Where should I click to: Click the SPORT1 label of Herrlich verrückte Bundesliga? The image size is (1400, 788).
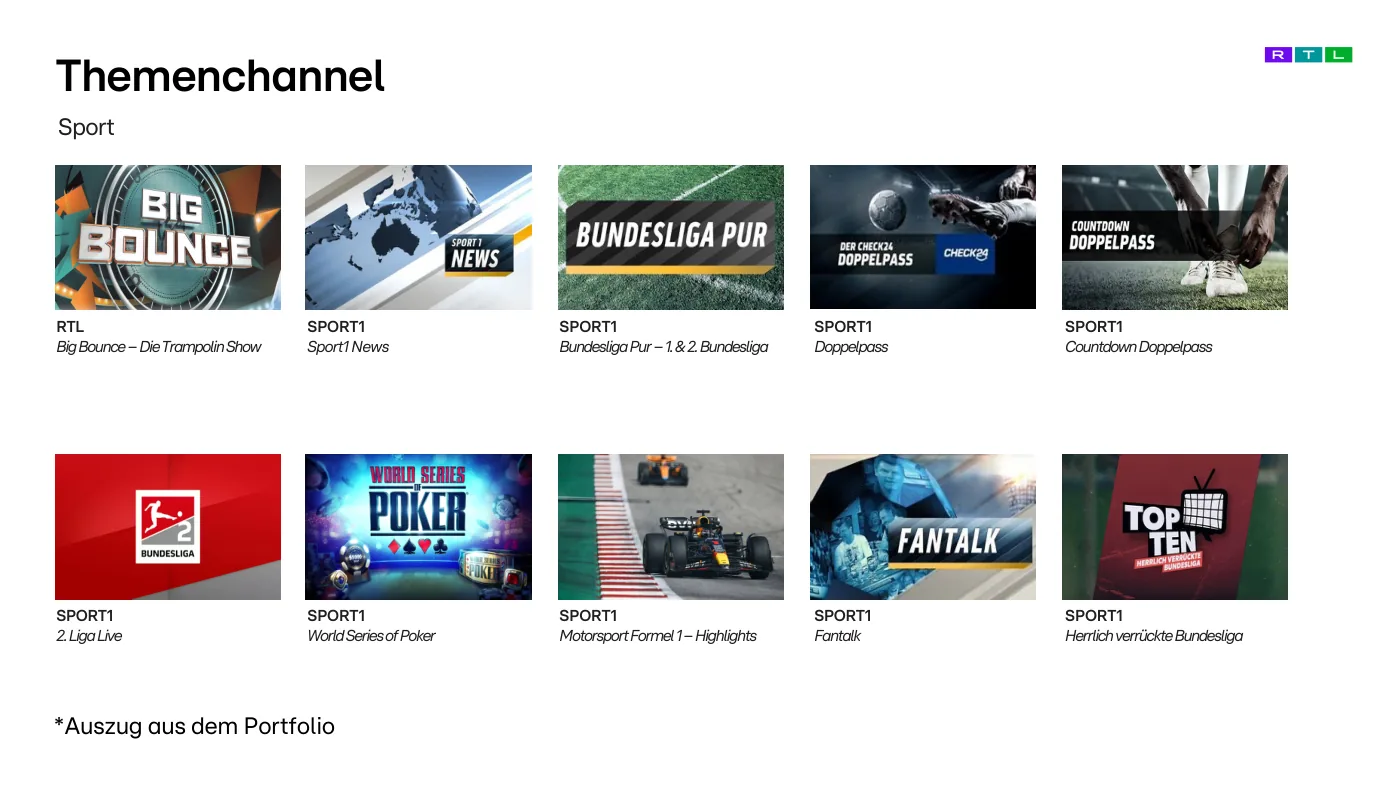click(x=1094, y=616)
